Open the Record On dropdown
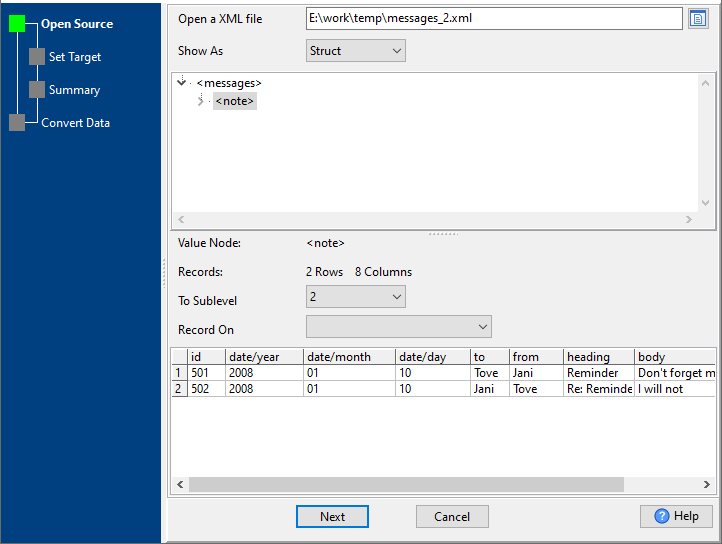The image size is (722, 544). coord(398,327)
